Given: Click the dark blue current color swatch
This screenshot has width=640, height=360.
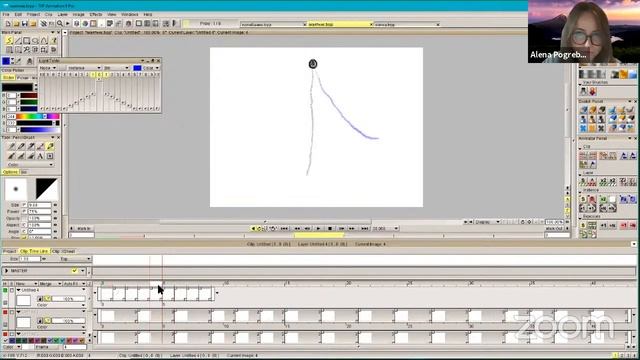Looking at the screenshot, I should [6, 61].
